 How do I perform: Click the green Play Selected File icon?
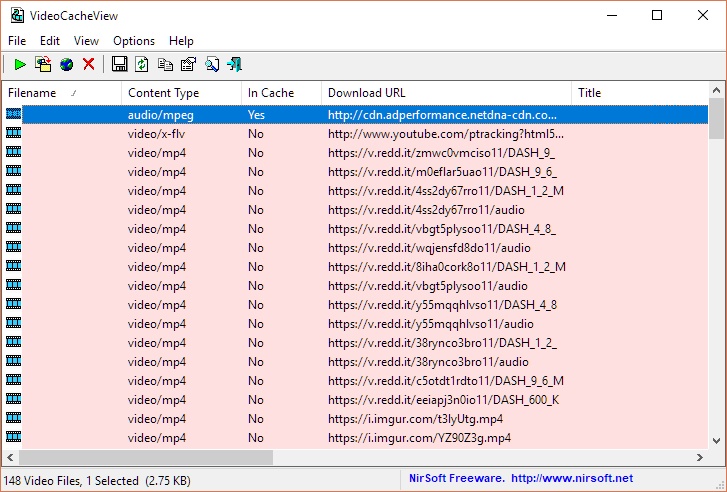pos(19,64)
